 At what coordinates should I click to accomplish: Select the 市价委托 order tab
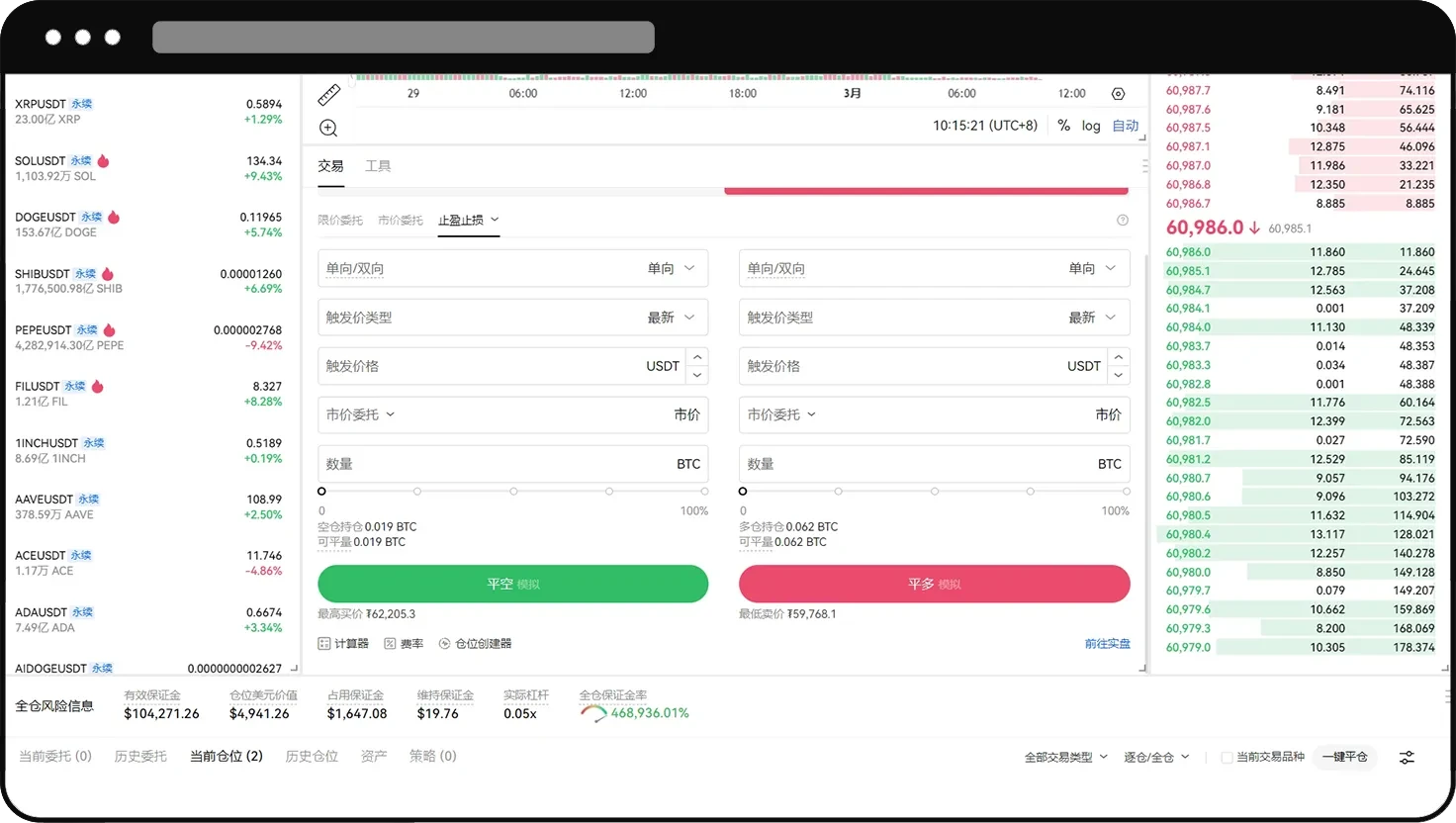400,220
